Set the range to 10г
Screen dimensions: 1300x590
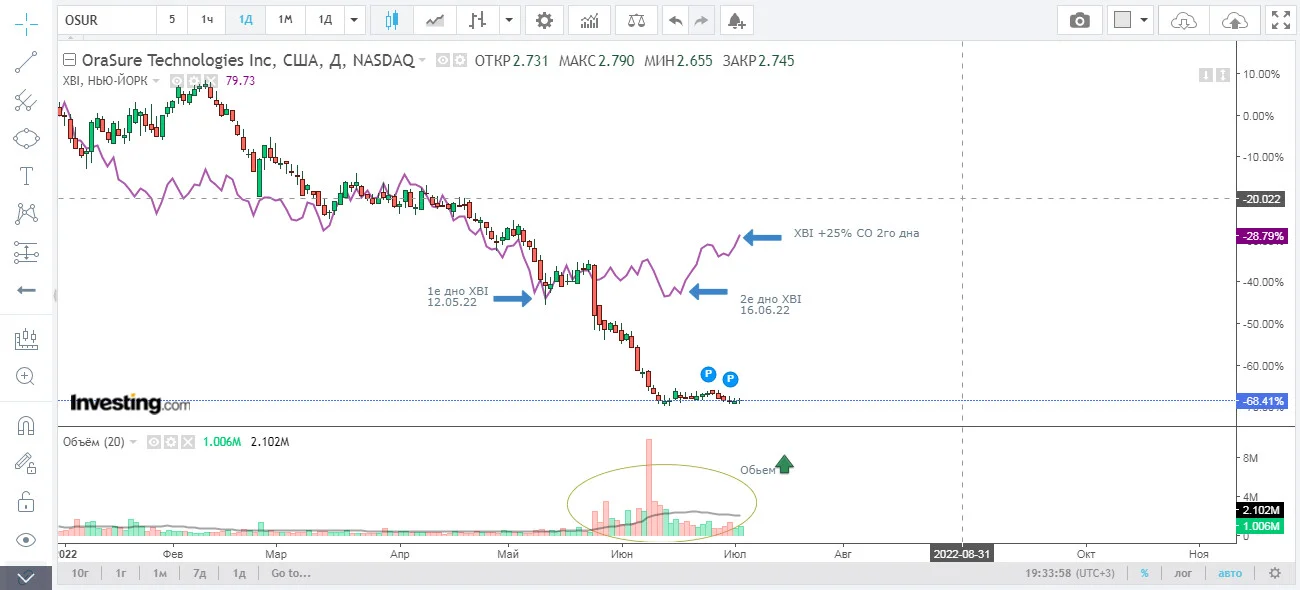pos(81,573)
